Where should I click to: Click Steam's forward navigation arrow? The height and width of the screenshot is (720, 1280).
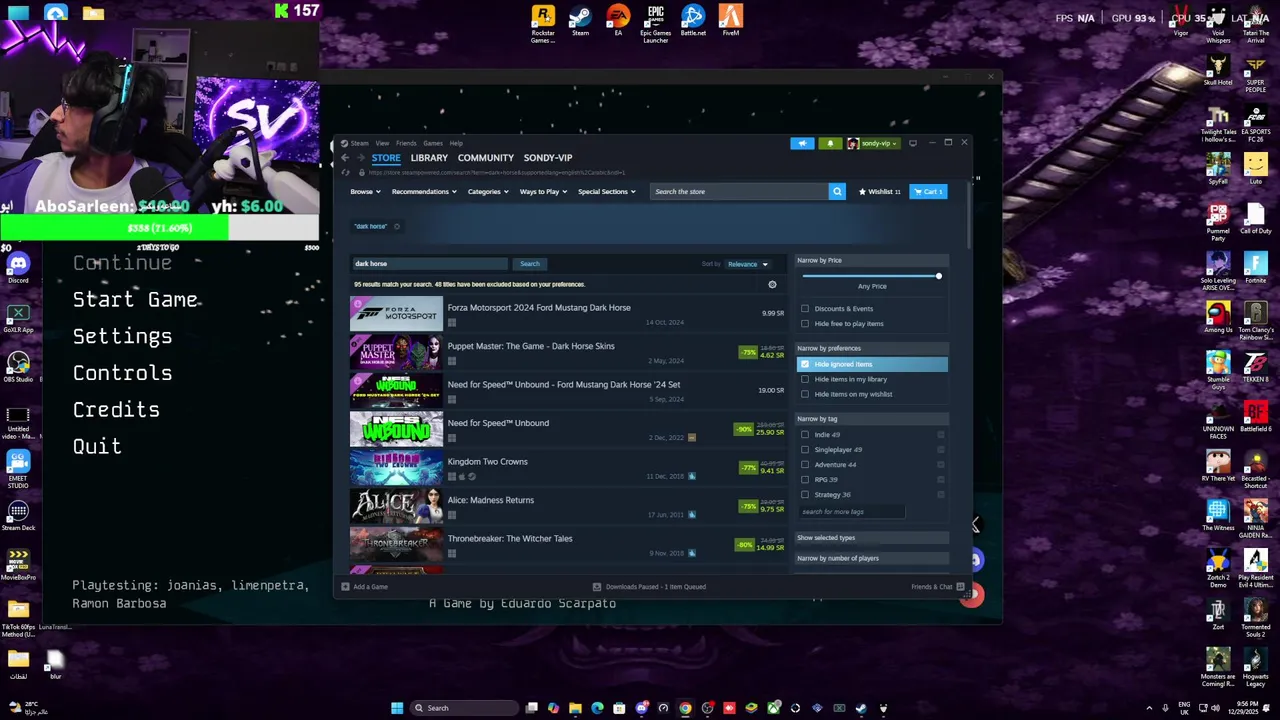point(361,158)
